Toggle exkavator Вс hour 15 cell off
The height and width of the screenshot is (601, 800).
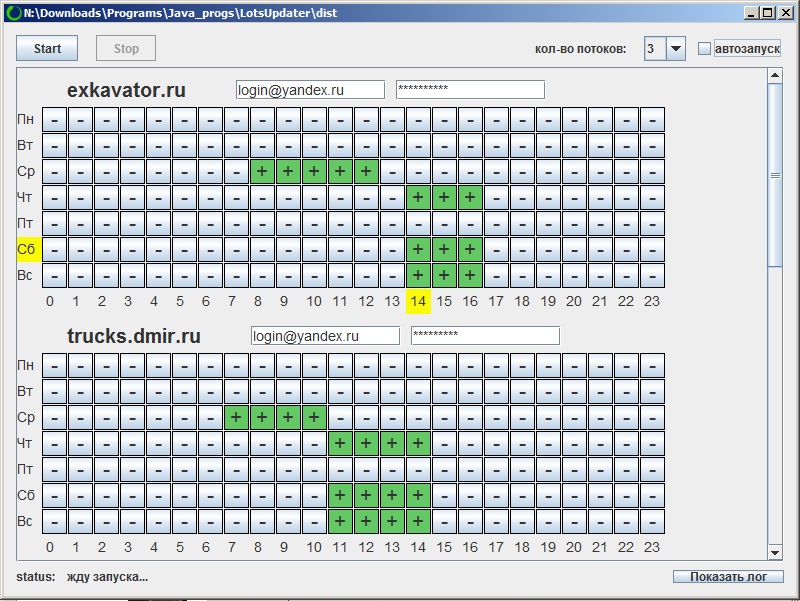coord(444,276)
